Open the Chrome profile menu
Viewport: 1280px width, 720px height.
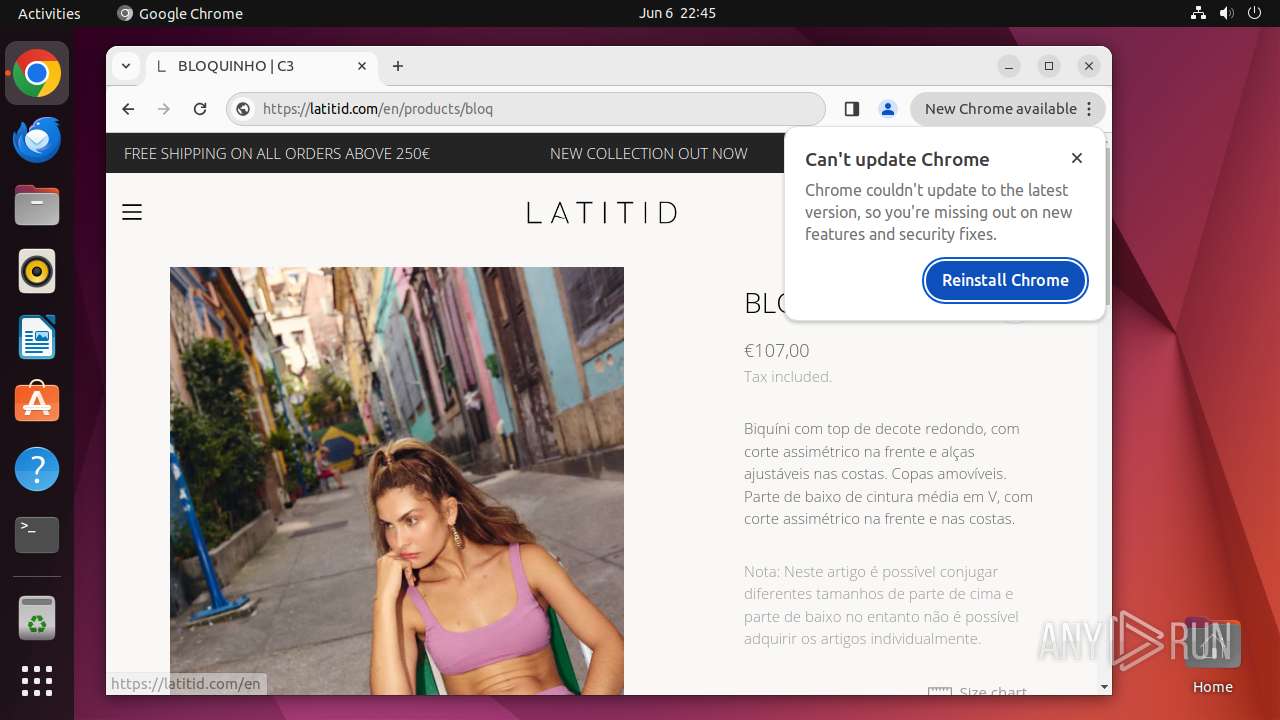[888, 109]
